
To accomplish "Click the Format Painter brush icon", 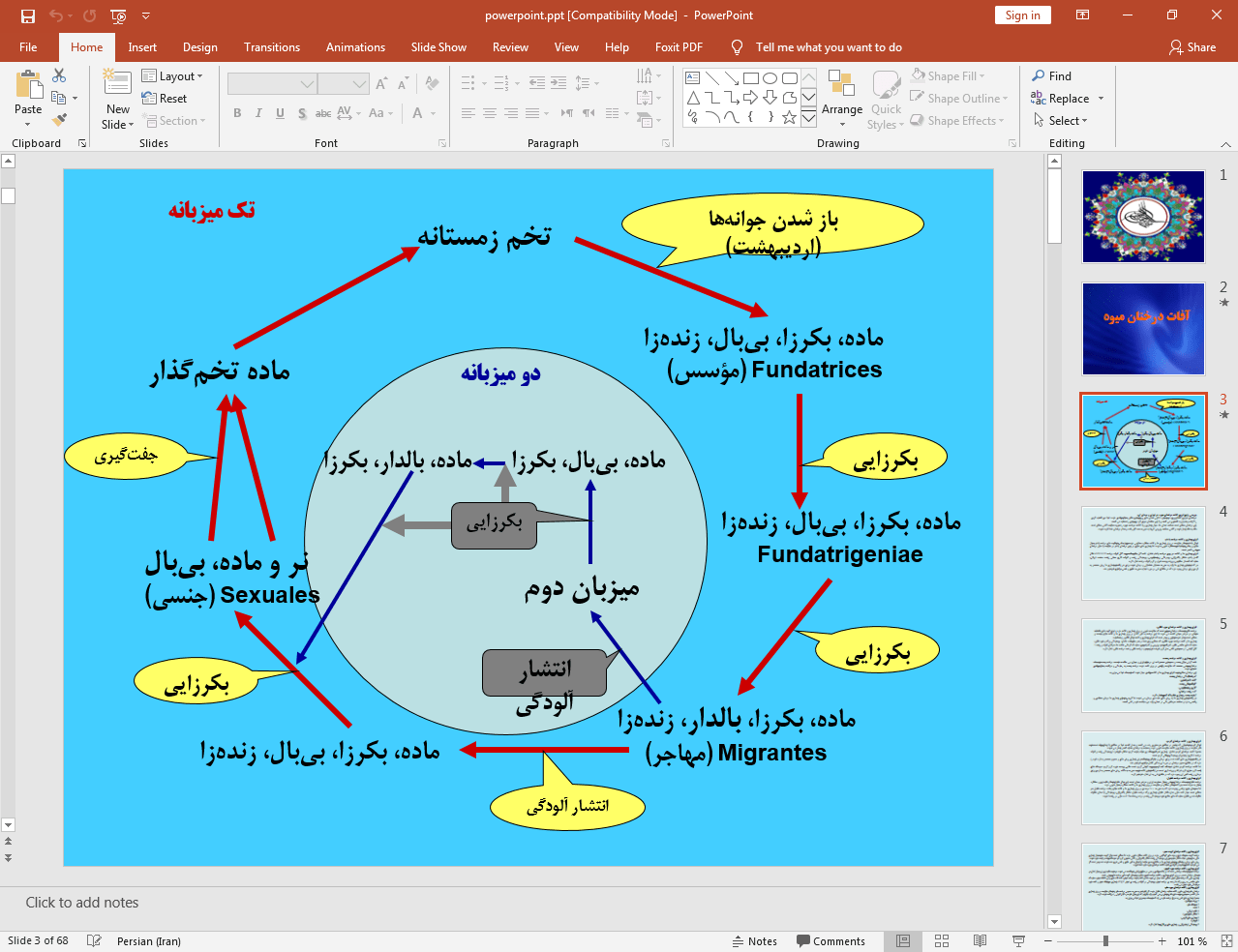I will 59,120.
